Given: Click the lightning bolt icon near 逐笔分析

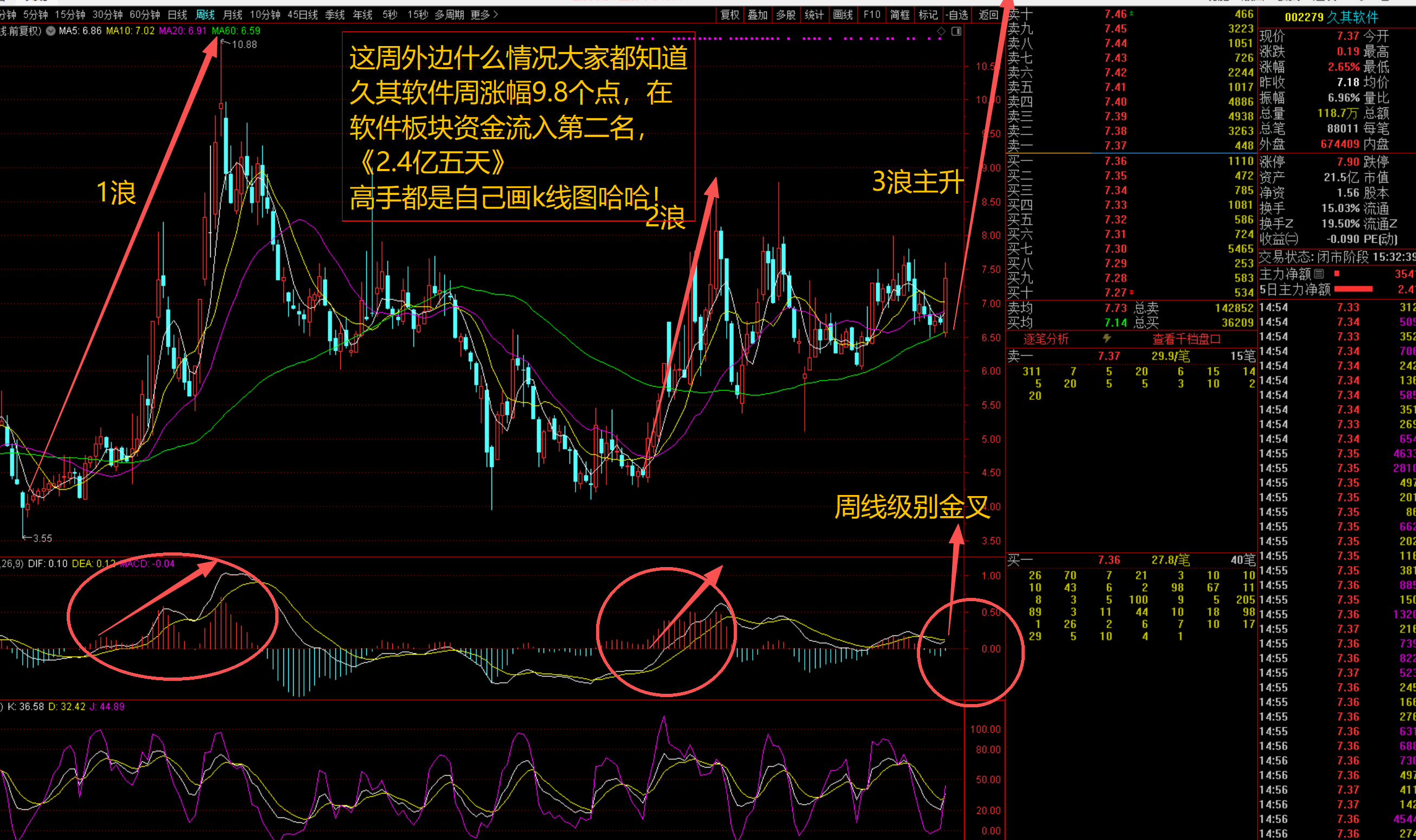Looking at the screenshot, I should tap(1107, 338).
